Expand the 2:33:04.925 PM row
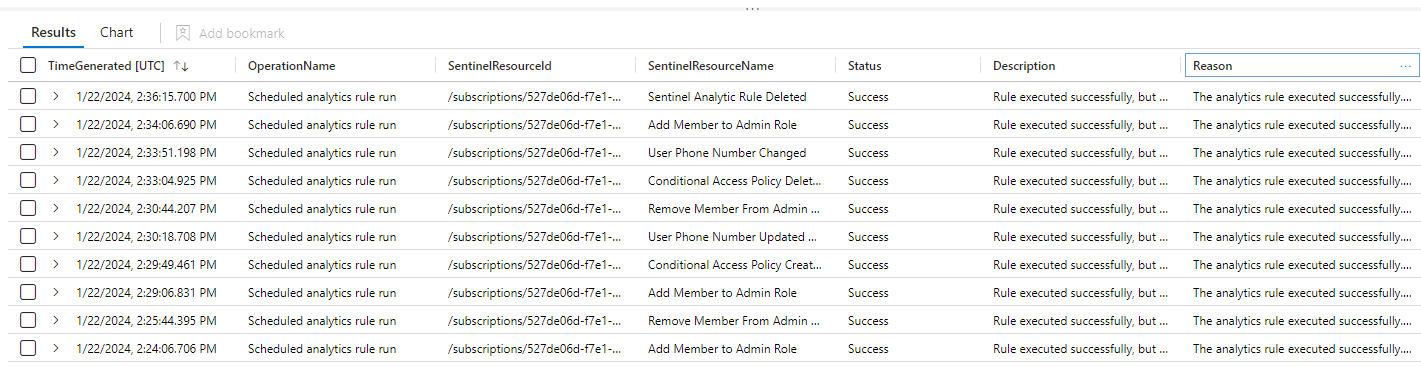The width and height of the screenshot is (1421, 367). pos(56,181)
